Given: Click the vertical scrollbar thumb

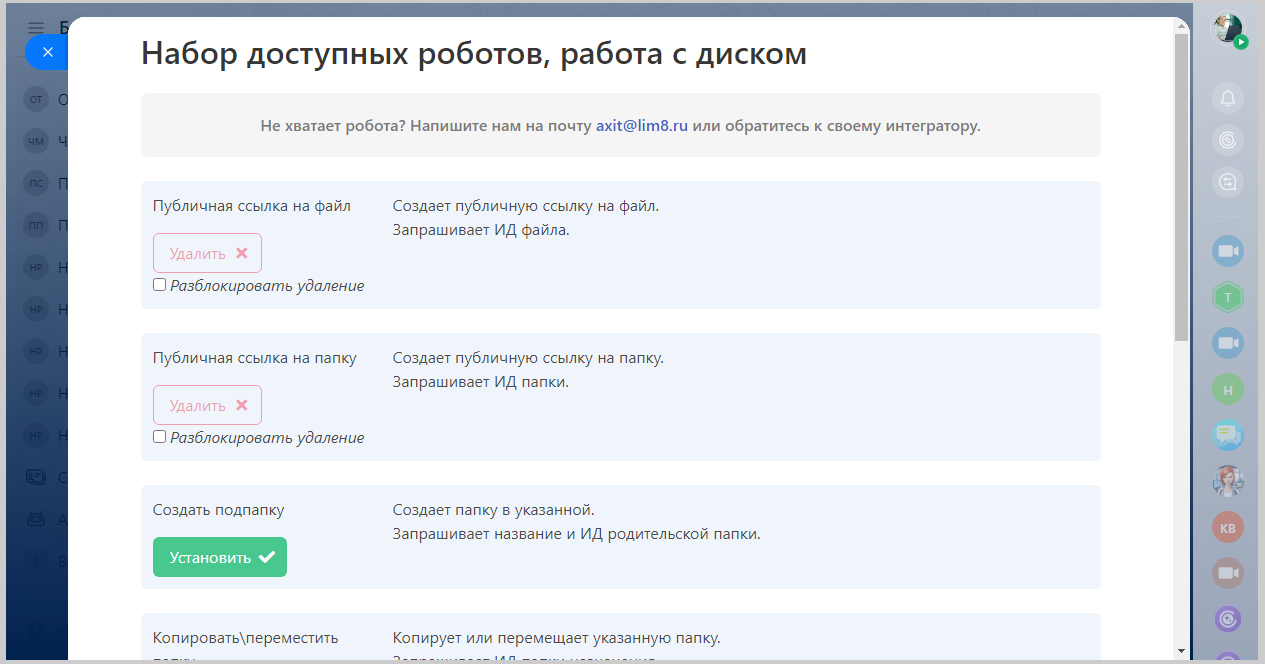Looking at the screenshot, I should point(1181,185).
